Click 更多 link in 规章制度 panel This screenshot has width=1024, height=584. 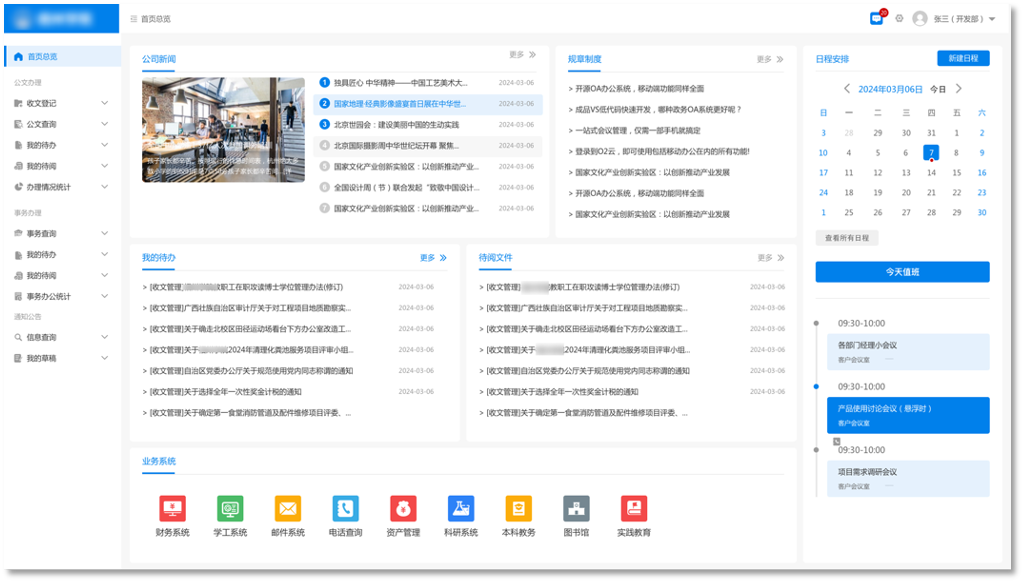coord(770,59)
